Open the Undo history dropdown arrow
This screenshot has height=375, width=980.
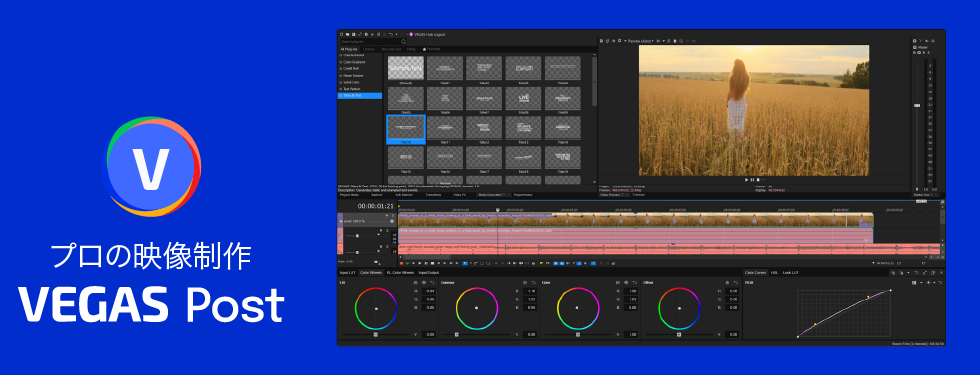(x=396, y=34)
